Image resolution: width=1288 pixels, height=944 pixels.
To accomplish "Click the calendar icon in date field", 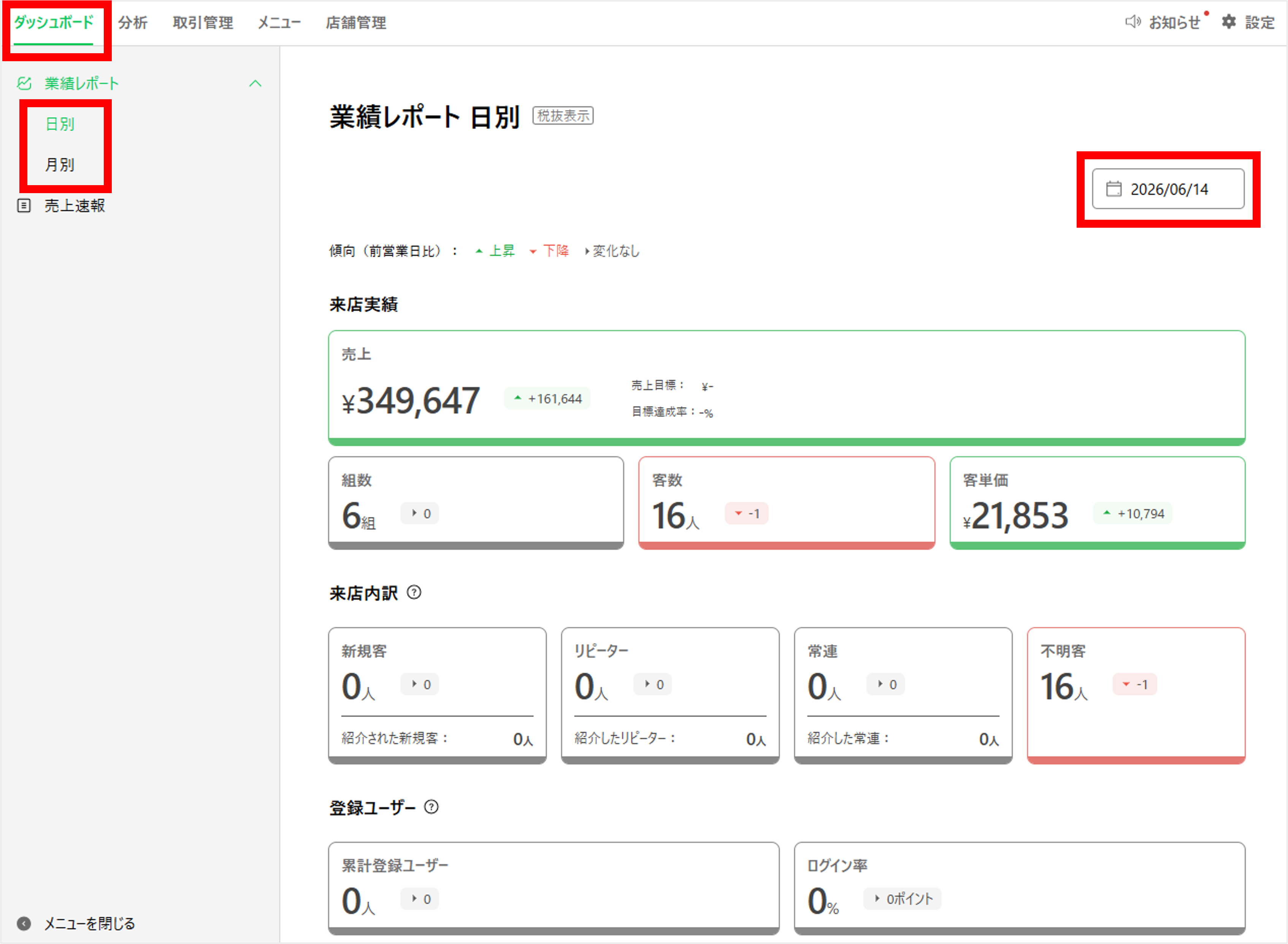I will pyautogui.click(x=1114, y=189).
